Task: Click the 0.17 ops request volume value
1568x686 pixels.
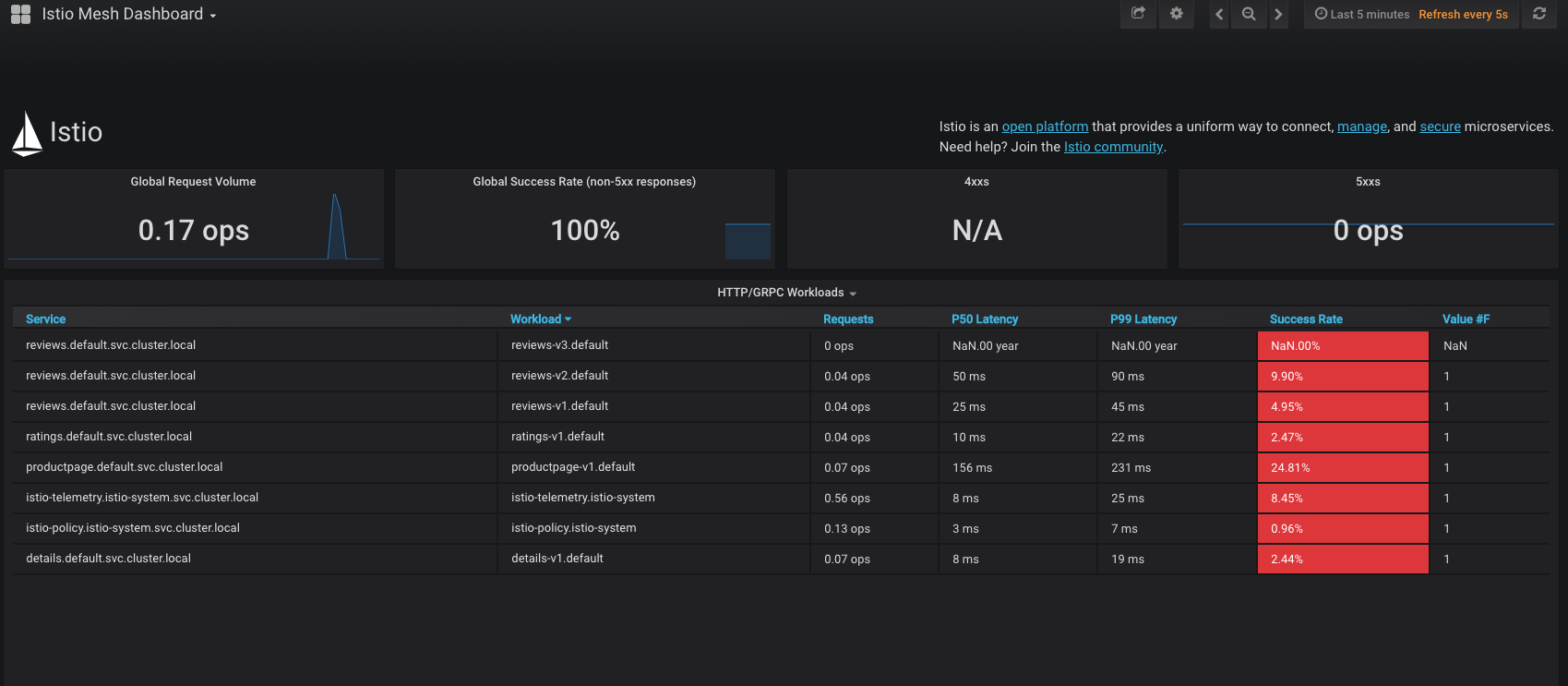Action: click(x=194, y=230)
